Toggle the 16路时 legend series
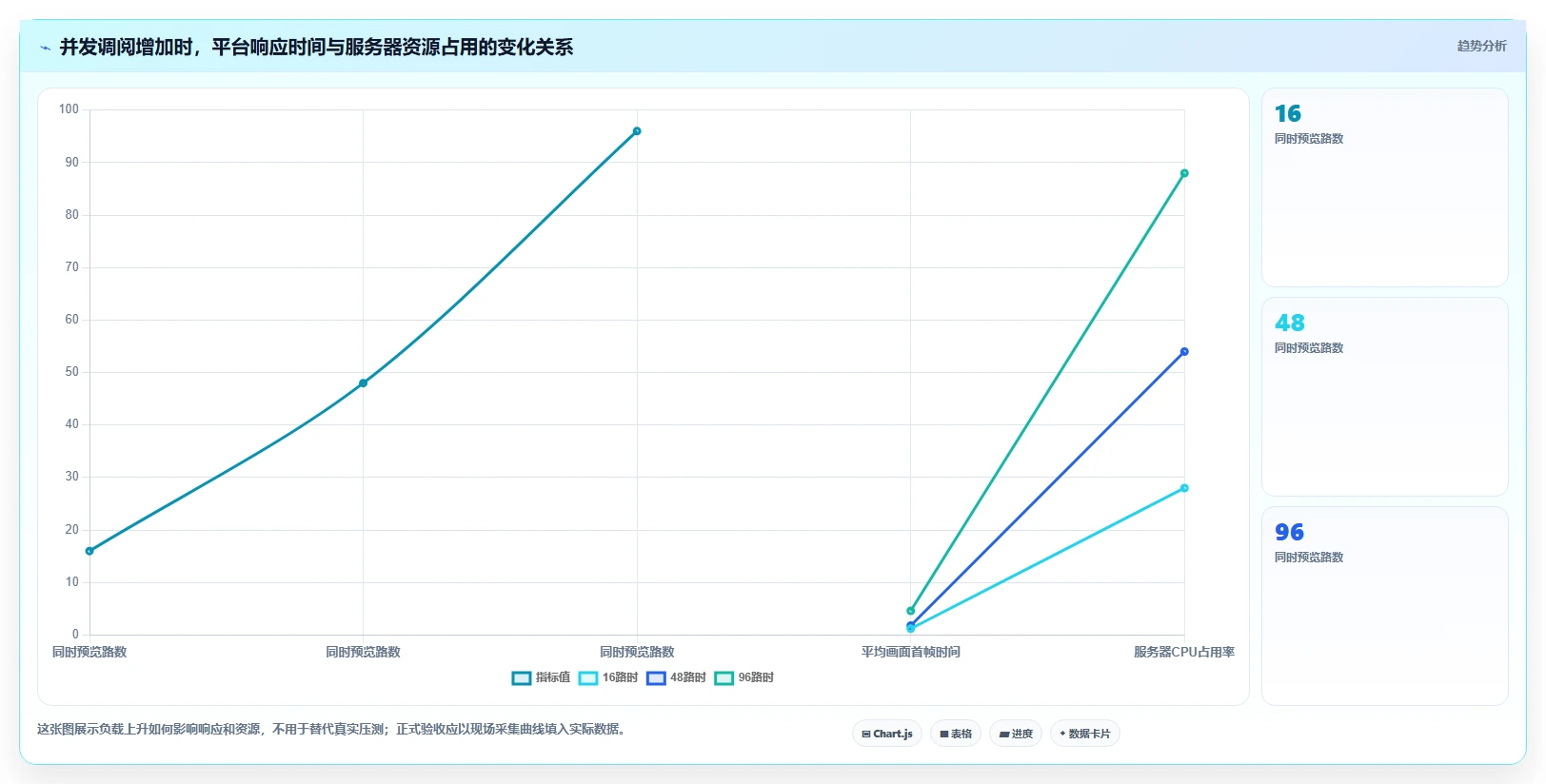This screenshot has width=1546, height=784. point(607,677)
